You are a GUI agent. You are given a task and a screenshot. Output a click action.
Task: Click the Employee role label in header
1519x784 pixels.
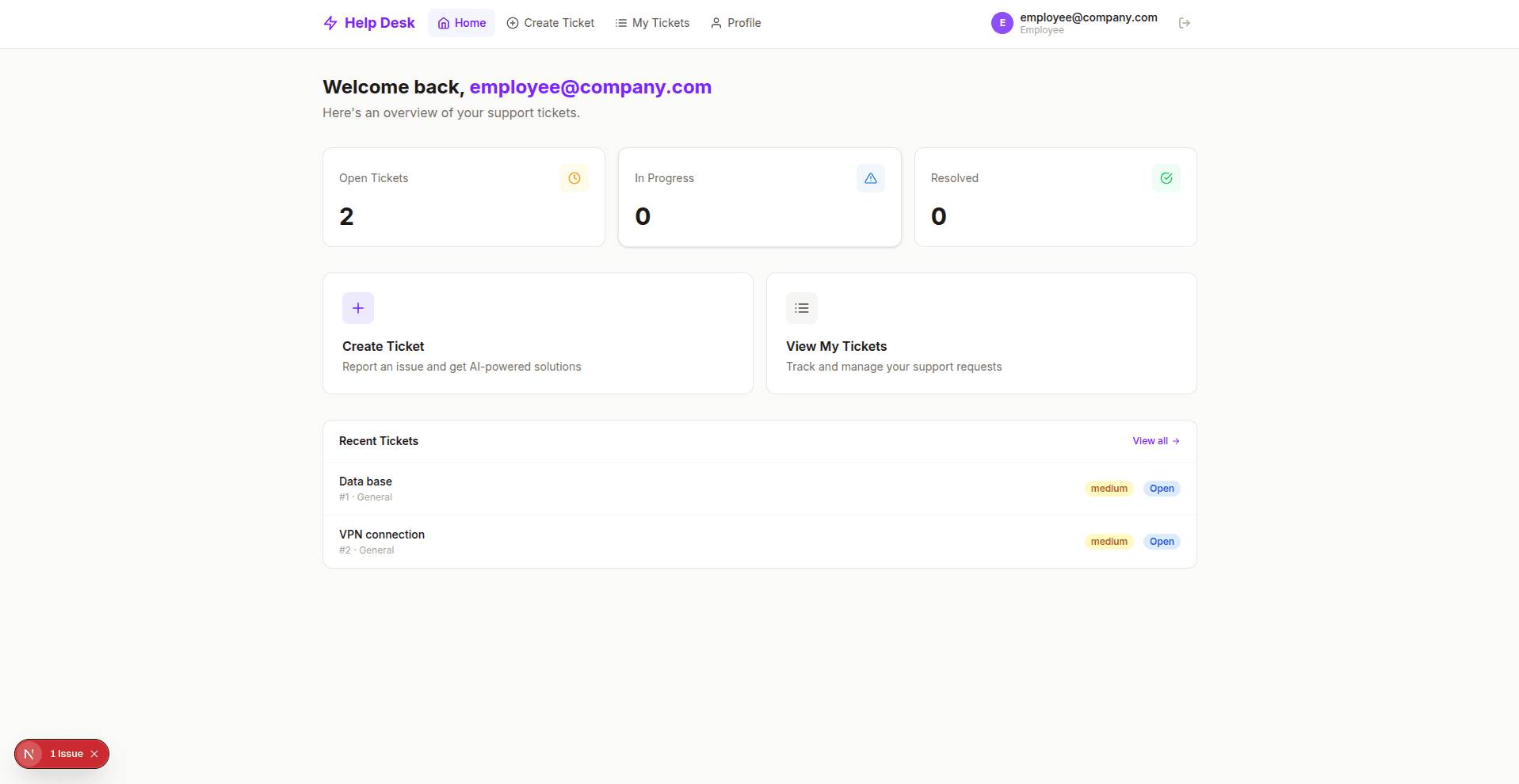1042,30
